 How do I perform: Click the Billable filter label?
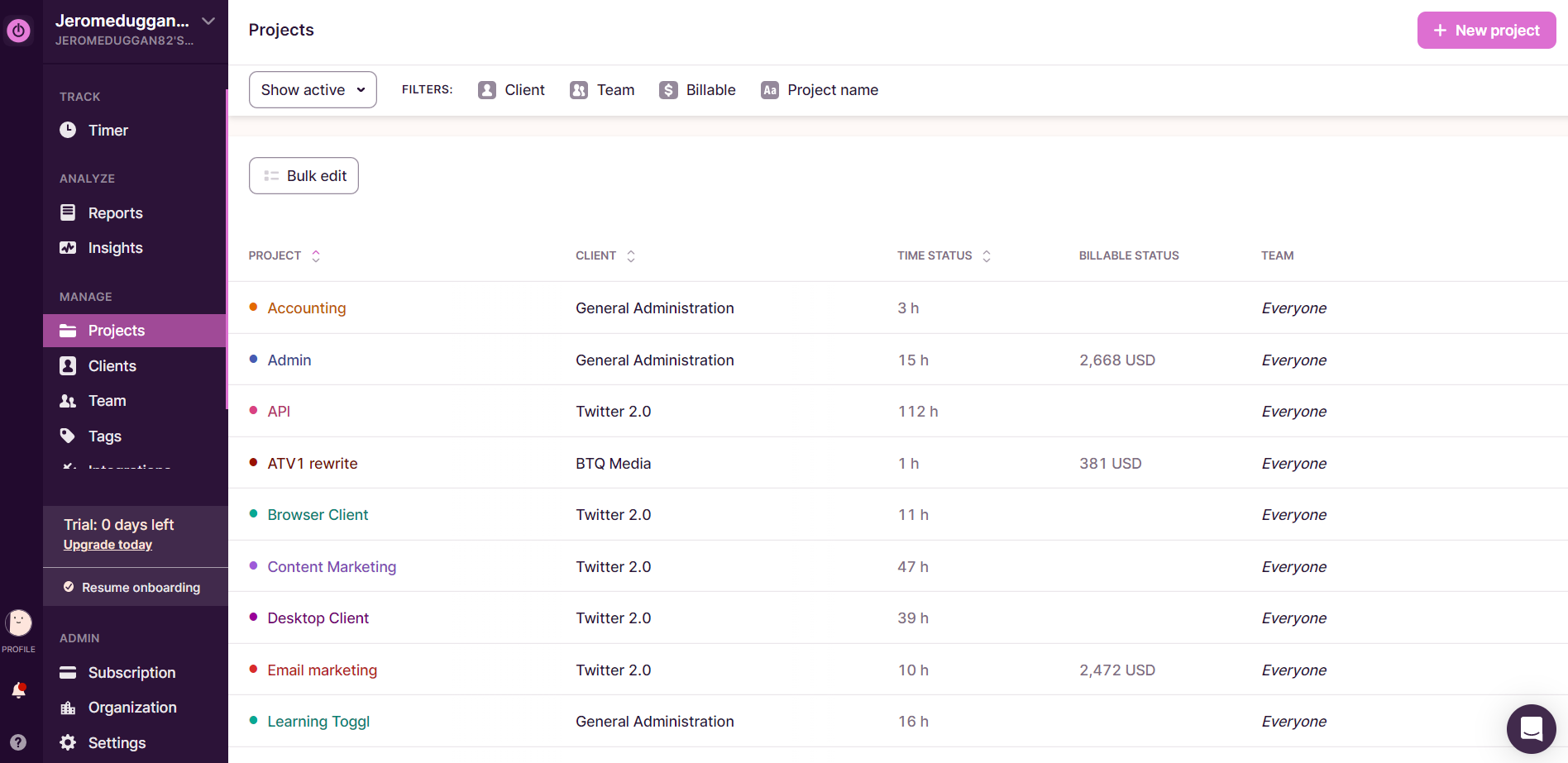711,90
